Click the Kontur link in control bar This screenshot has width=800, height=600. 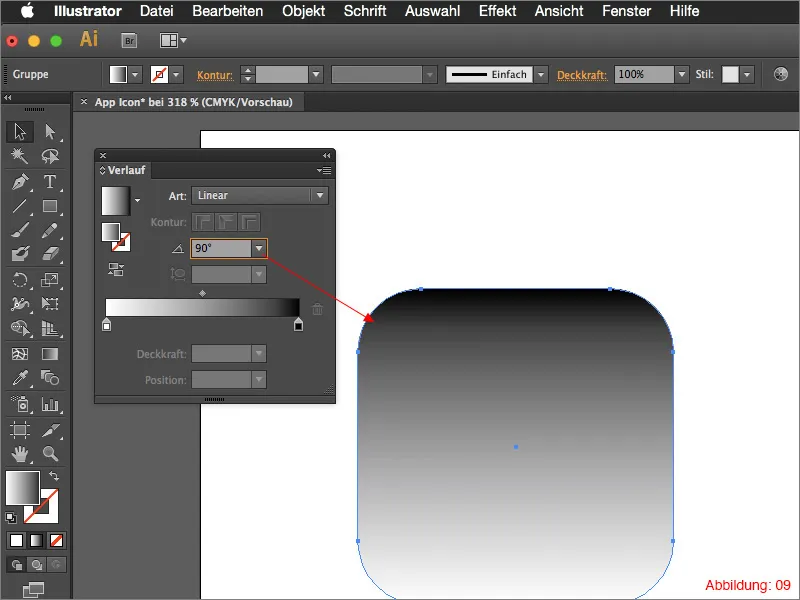215,76
